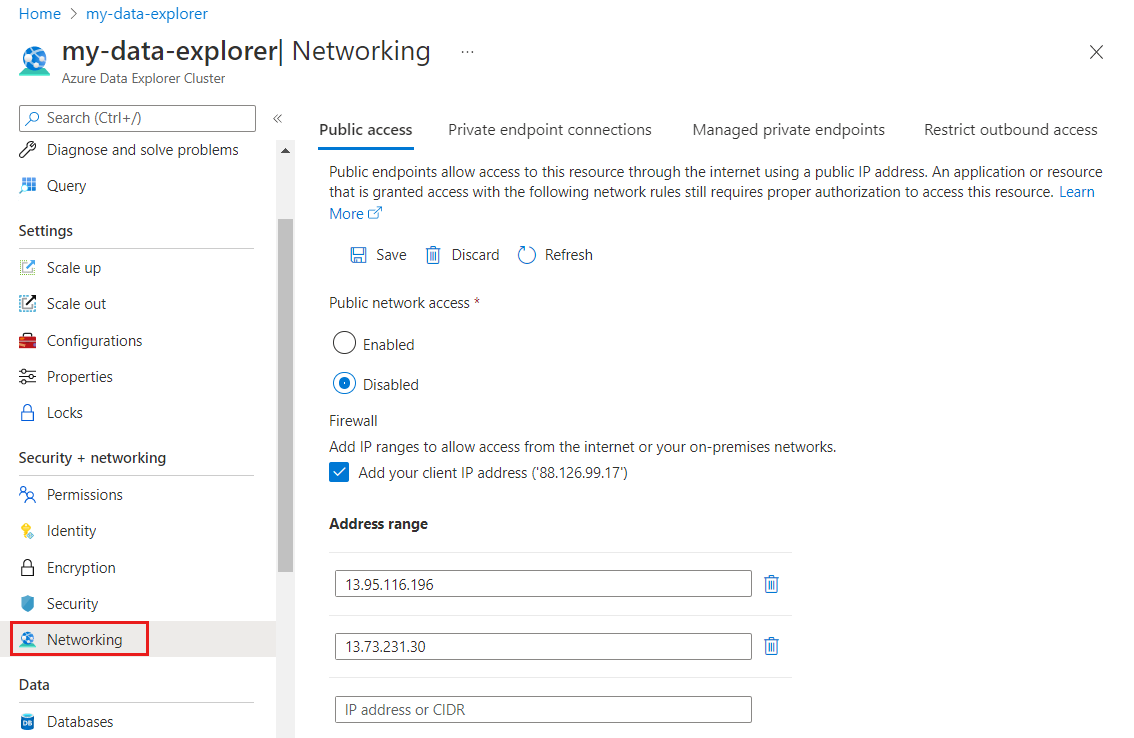This screenshot has width=1134, height=738.
Task: Open the Encryption settings
Action: (x=79, y=567)
